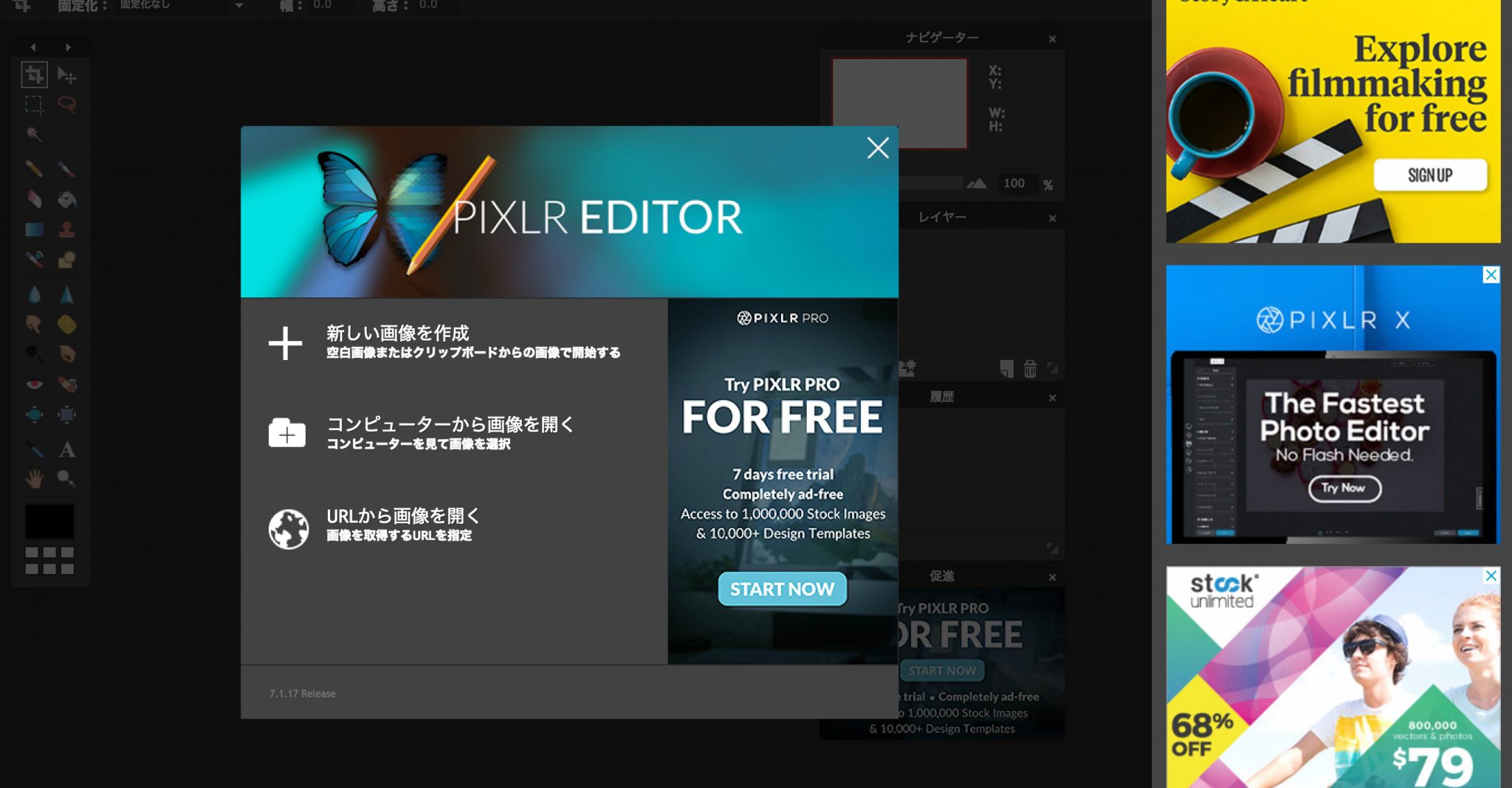Image resolution: width=1512 pixels, height=788 pixels.
Task: Close the 履歴 panel
Action: (x=1052, y=398)
